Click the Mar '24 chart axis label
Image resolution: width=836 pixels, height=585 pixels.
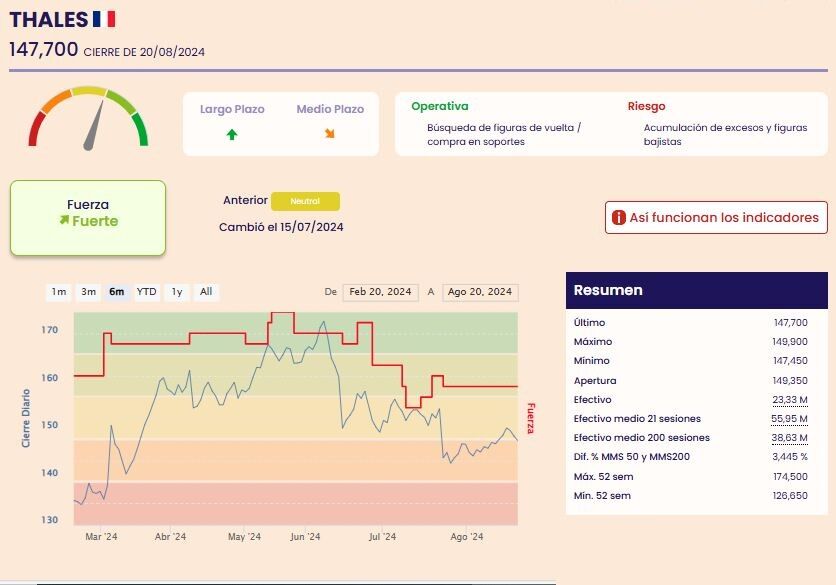pyautogui.click(x=101, y=536)
